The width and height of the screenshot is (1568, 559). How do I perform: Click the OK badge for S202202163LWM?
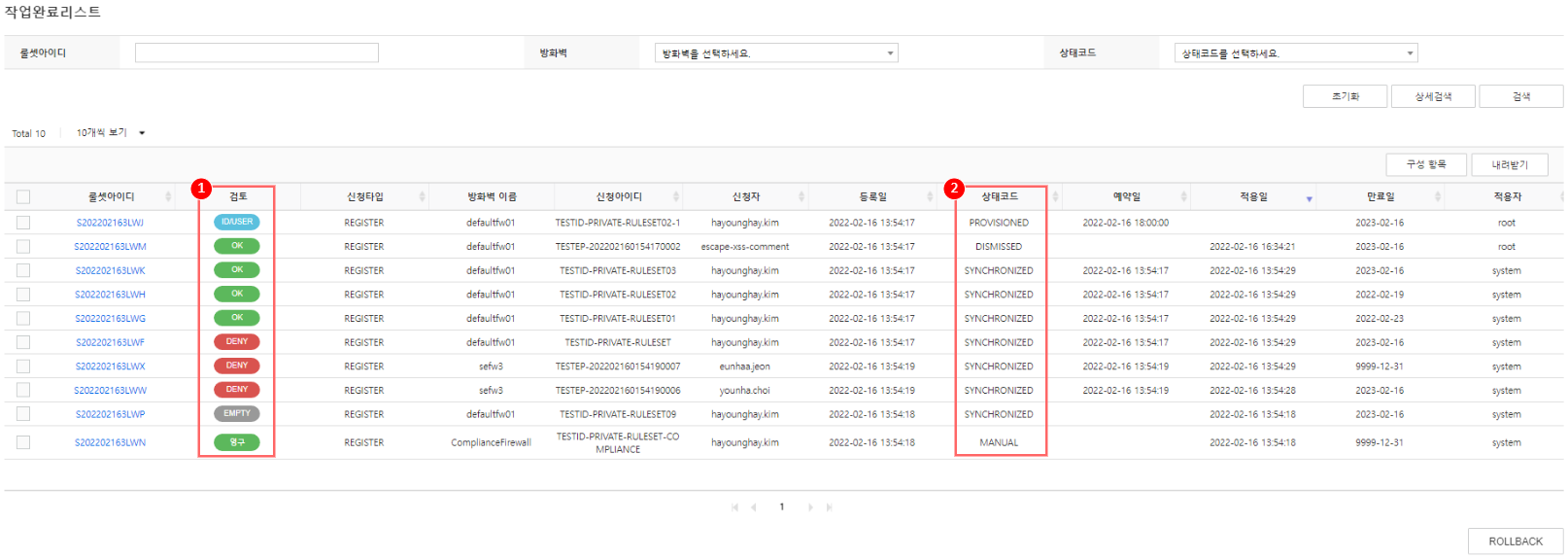[237, 246]
